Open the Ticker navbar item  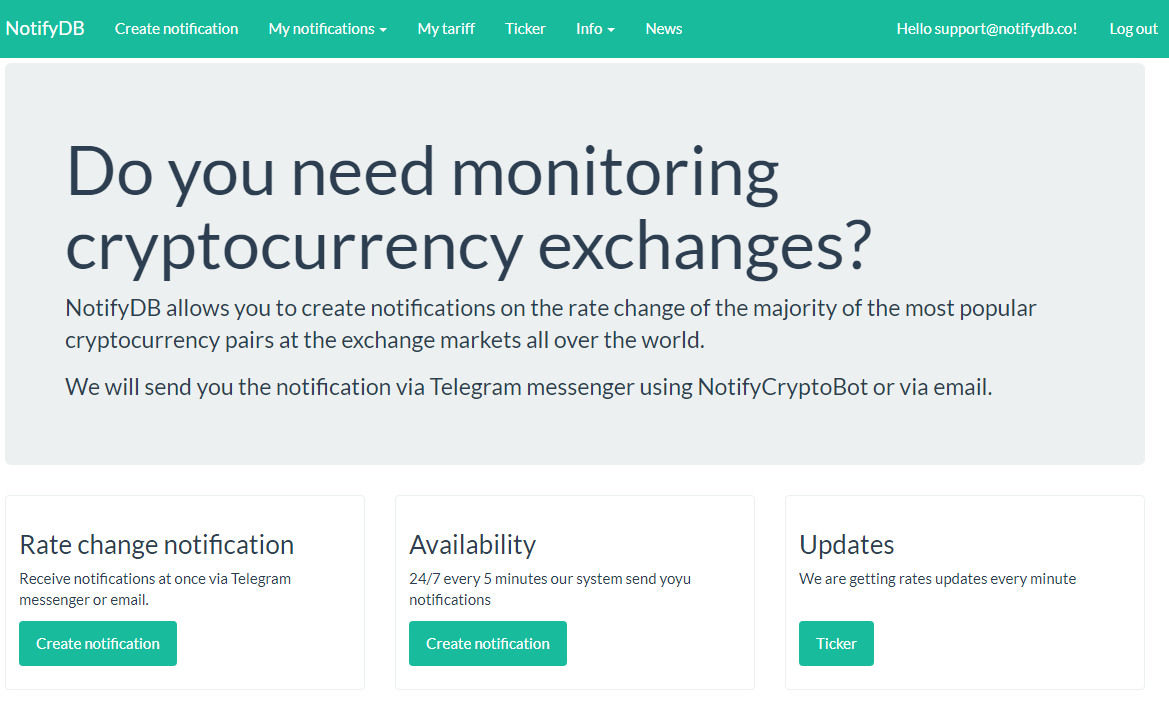click(525, 28)
